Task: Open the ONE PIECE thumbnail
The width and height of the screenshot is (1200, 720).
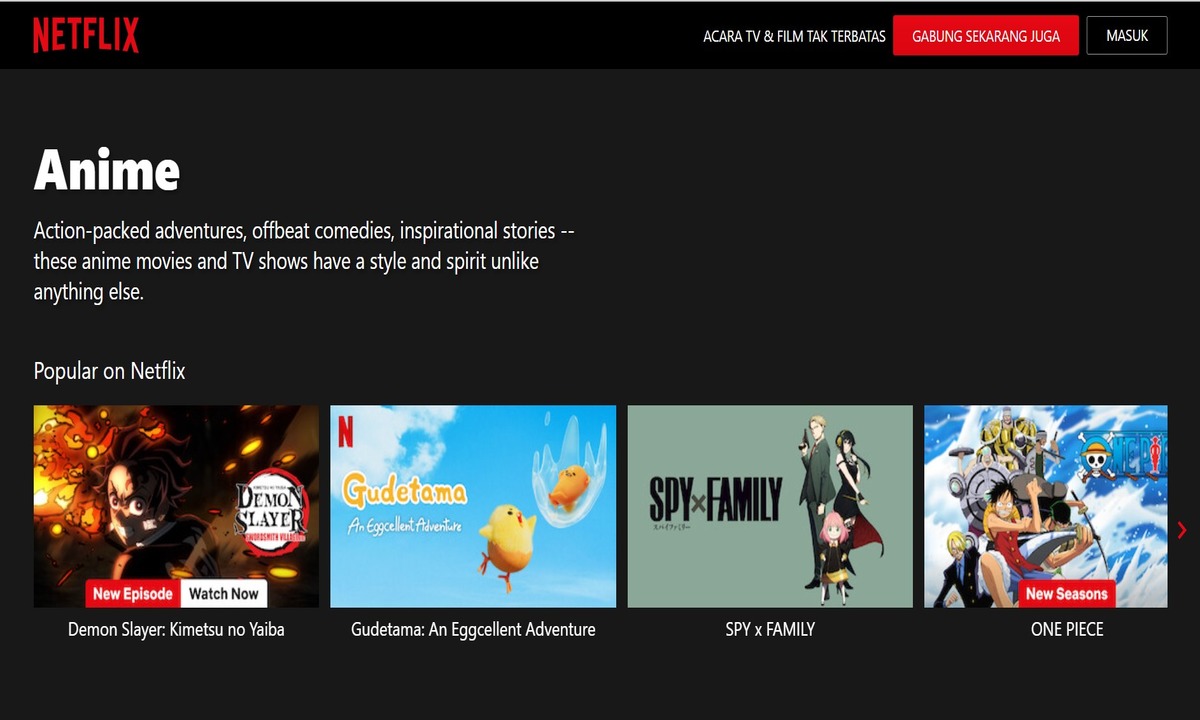Action: tap(1046, 506)
